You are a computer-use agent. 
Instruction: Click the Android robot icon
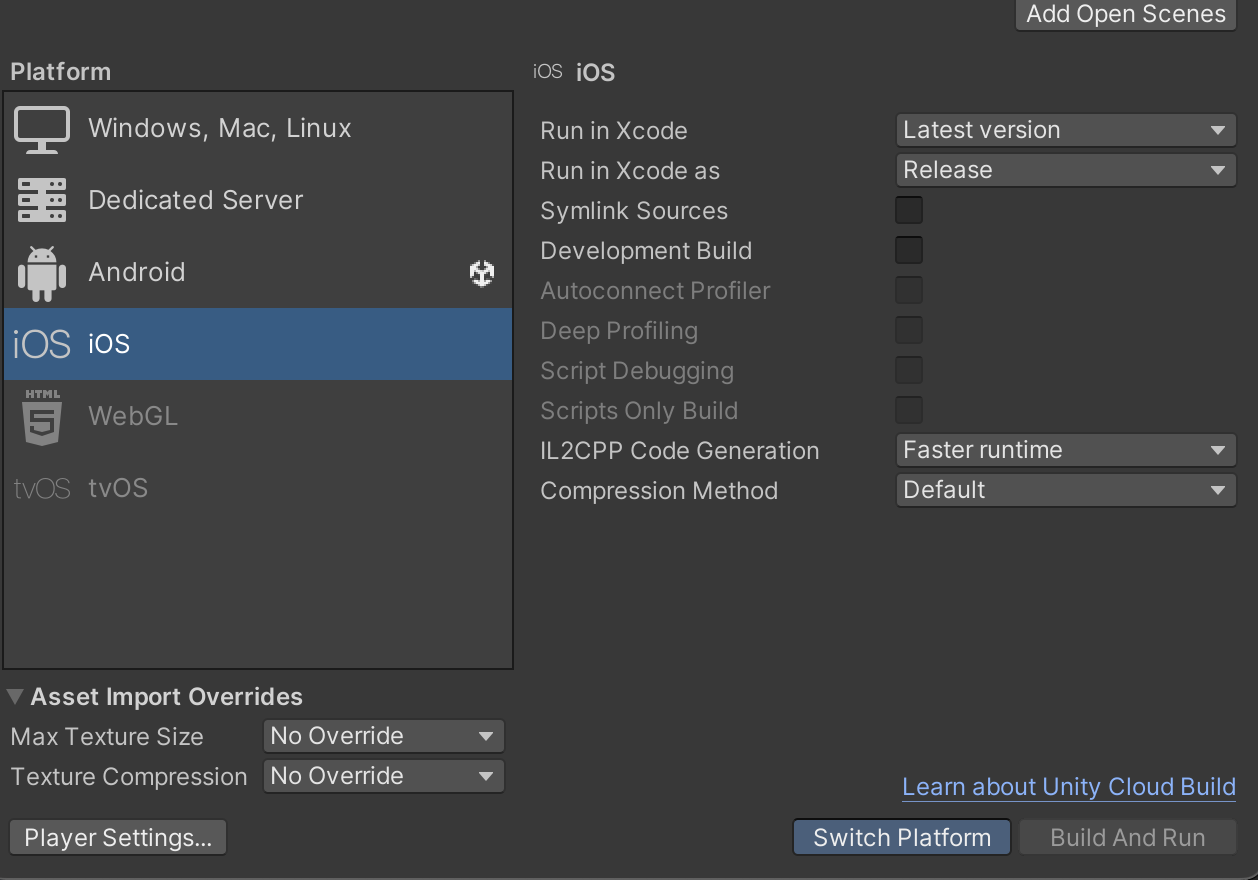(41, 271)
